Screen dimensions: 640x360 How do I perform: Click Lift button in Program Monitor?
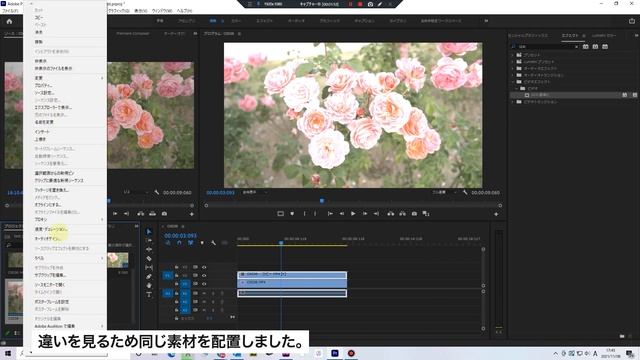[x=391, y=213]
